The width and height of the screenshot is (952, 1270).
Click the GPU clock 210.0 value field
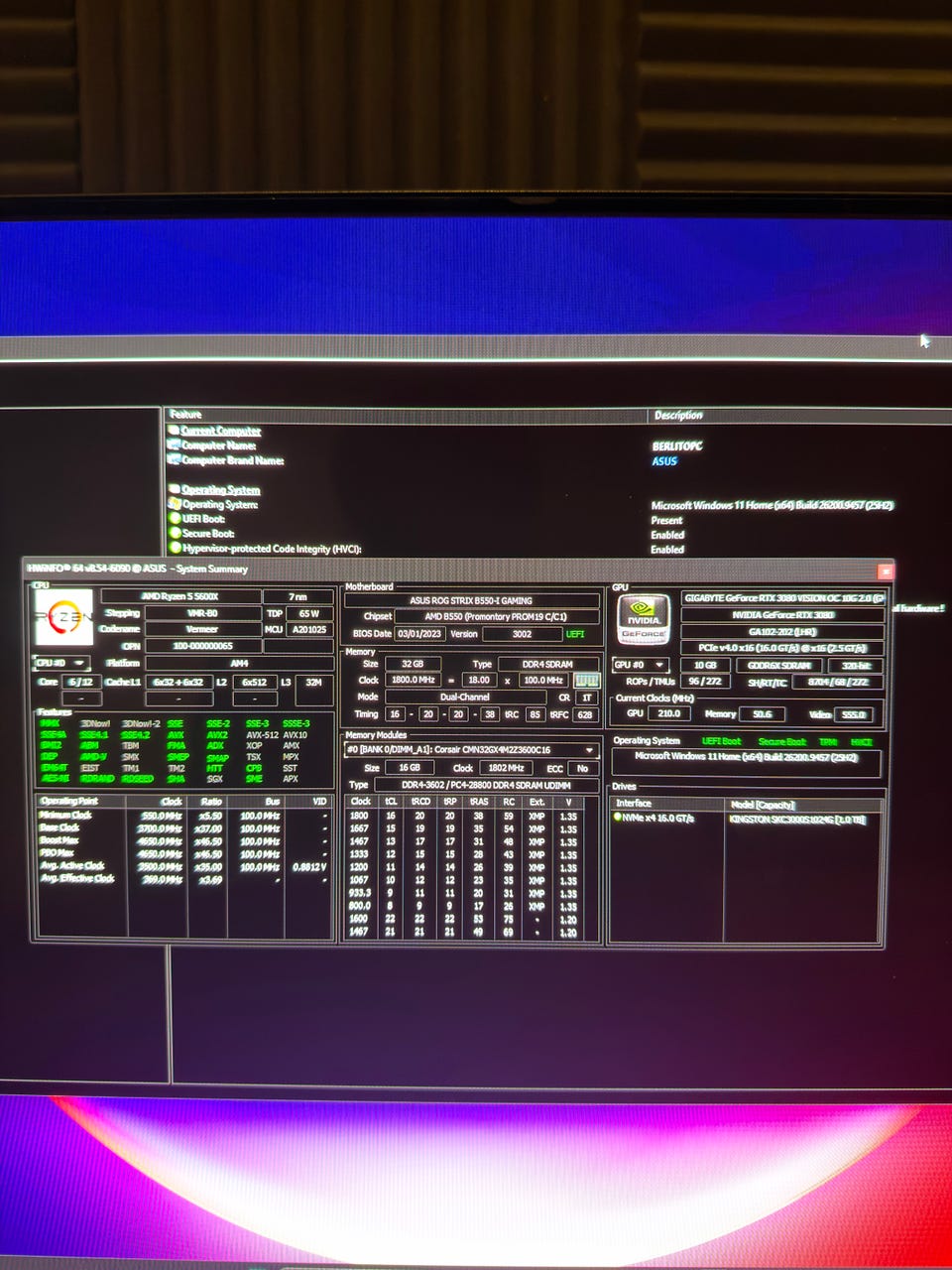click(669, 714)
